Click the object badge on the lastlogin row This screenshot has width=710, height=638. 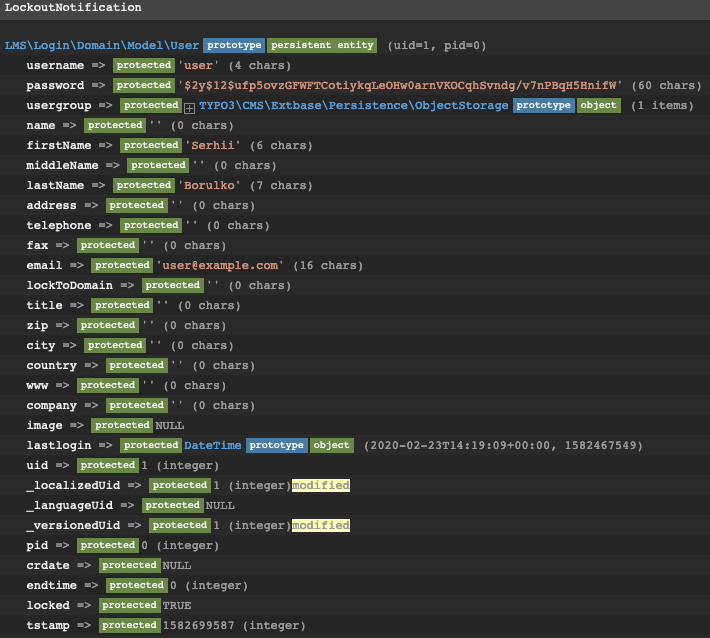(331, 446)
